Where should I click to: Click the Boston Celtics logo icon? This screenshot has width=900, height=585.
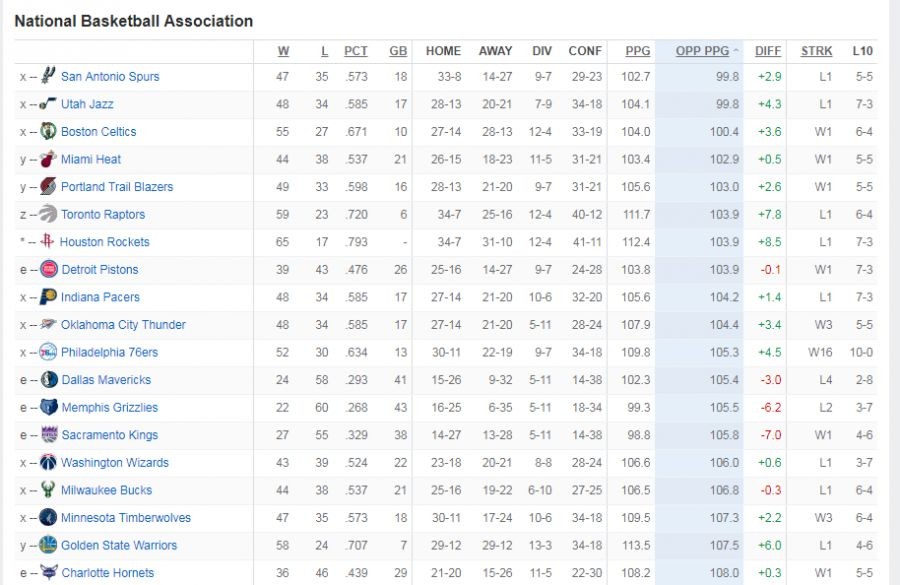click(x=49, y=131)
